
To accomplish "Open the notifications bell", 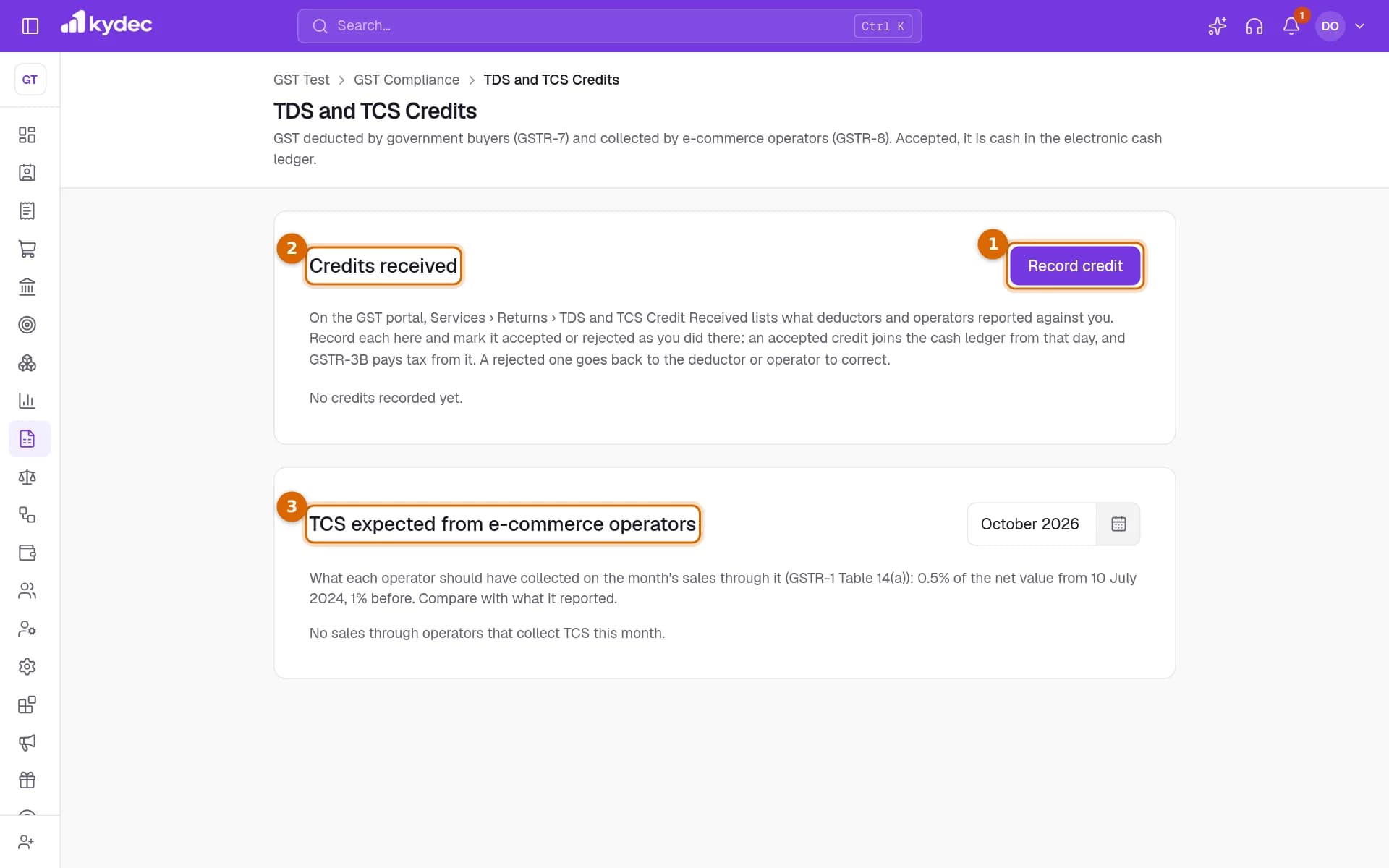I will coord(1291,26).
